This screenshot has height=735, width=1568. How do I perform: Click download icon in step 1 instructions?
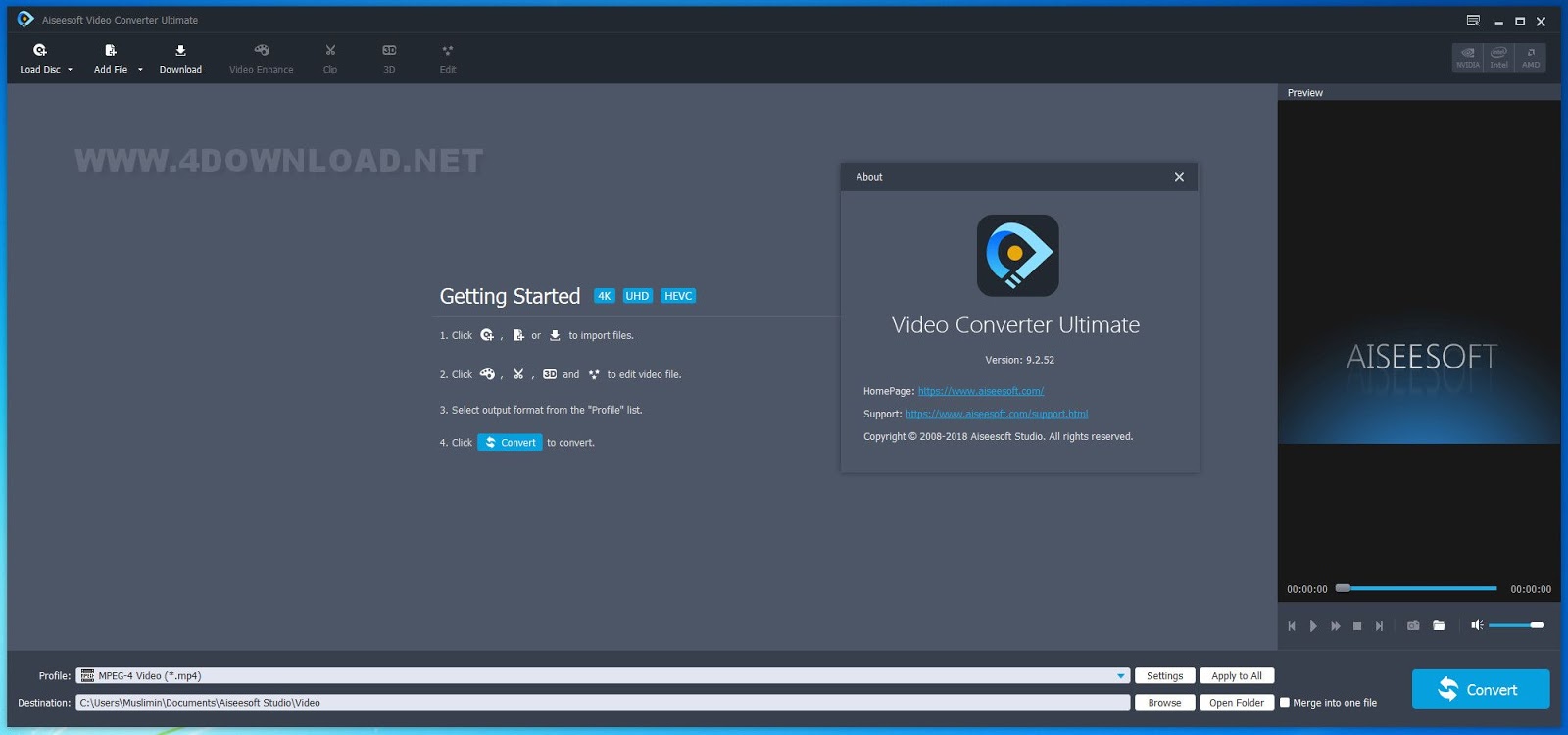coord(555,335)
